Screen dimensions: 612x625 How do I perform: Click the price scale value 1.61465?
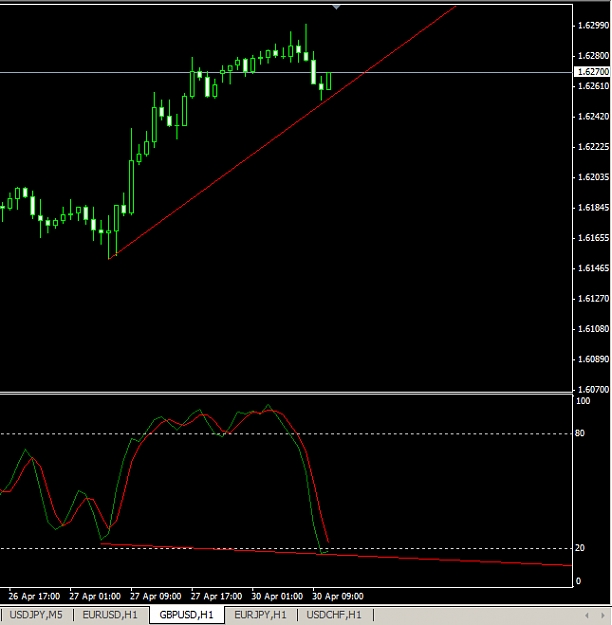593,268
